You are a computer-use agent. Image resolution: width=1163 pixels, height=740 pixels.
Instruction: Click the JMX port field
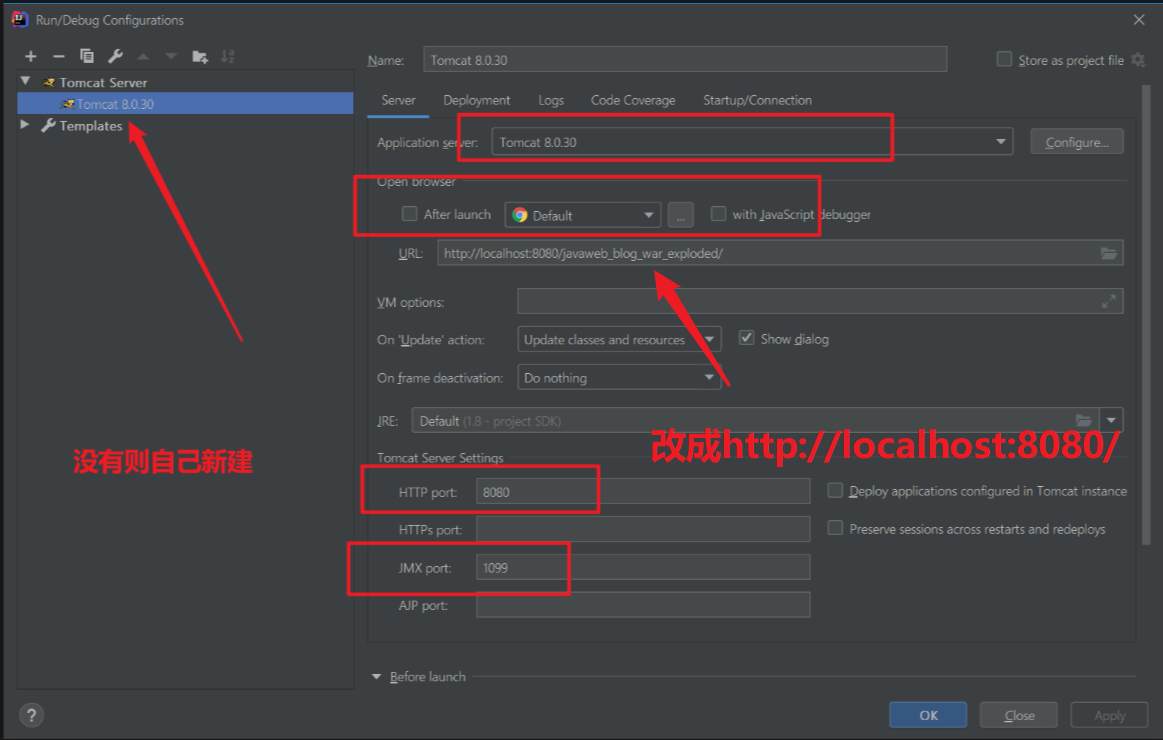click(x=642, y=566)
